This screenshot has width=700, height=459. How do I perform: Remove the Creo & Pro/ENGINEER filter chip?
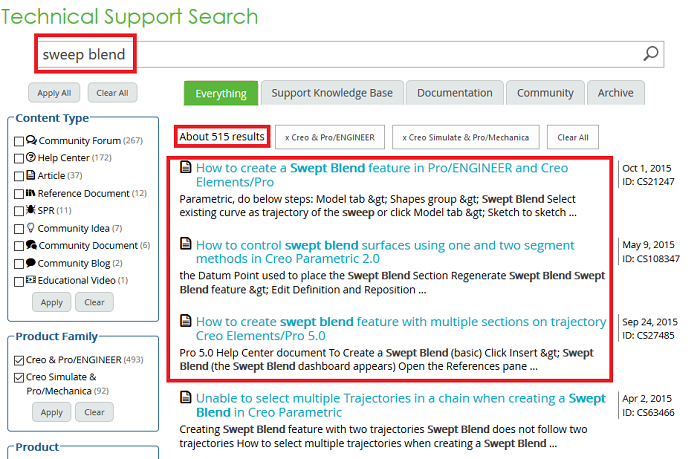click(330, 137)
